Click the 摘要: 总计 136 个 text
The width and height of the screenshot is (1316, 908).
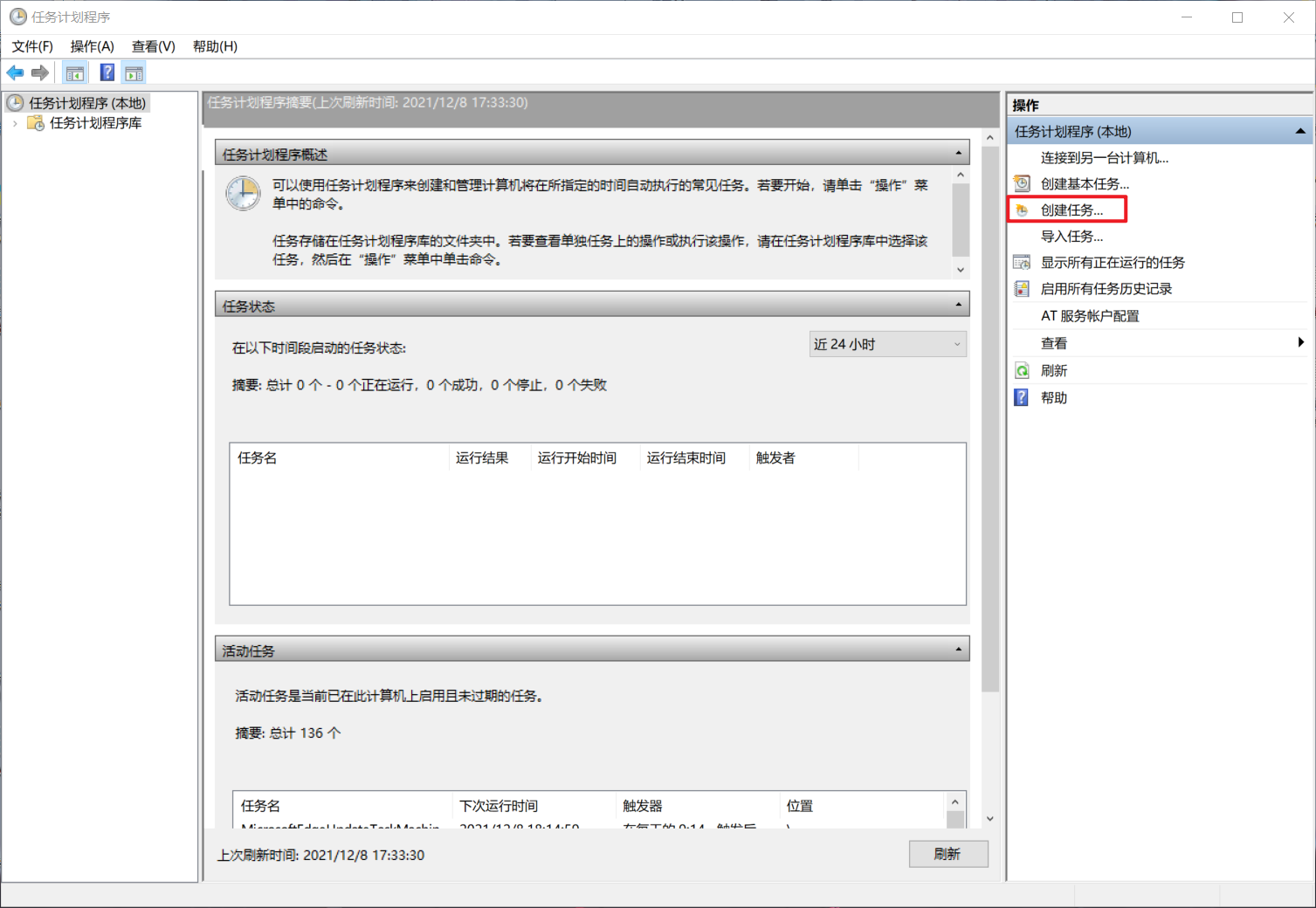coord(287,733)
